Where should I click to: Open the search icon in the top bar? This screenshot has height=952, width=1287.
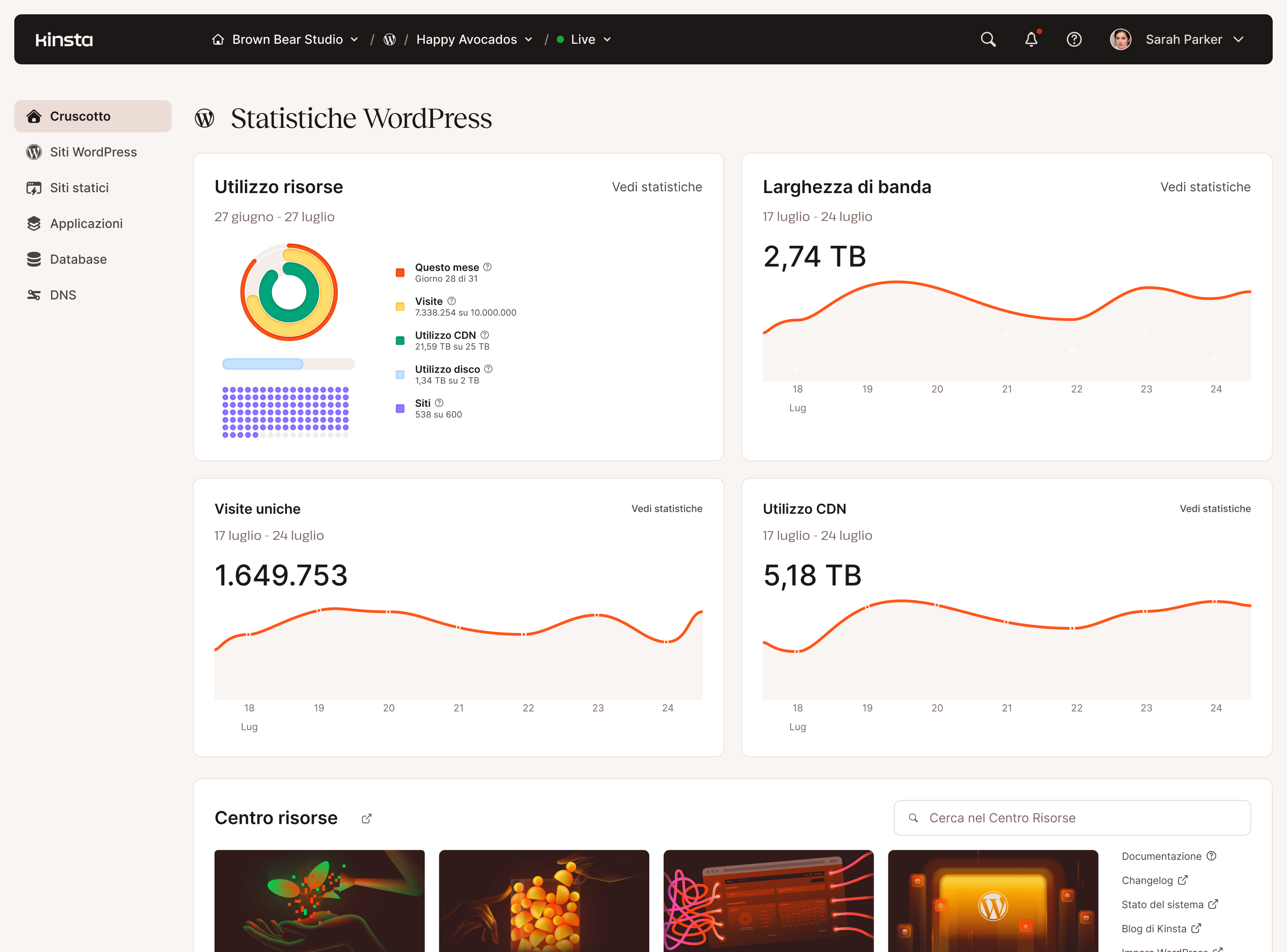point(988,39)
